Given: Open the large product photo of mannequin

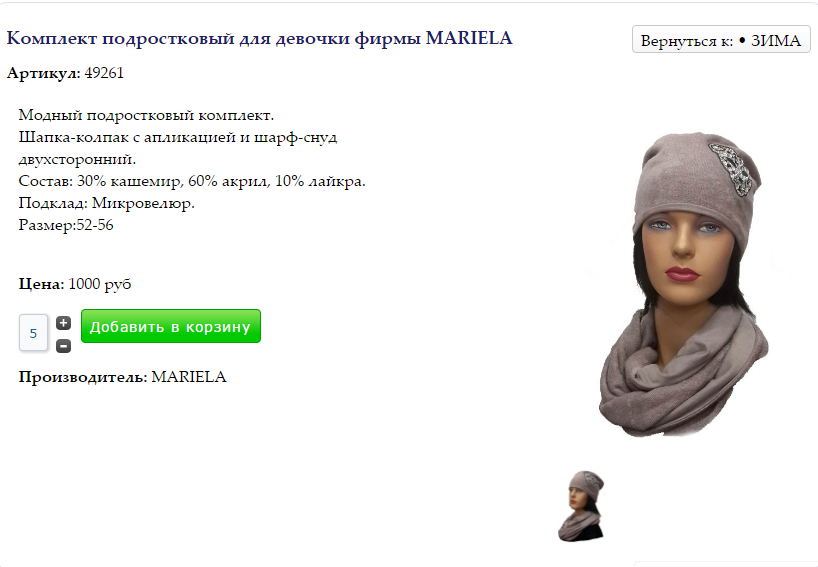Looking at the screenshot, I should (683, 284).
